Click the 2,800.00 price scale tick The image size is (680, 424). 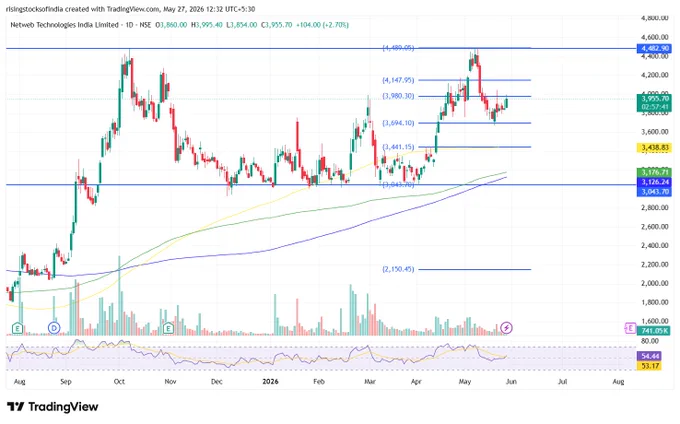654,208
